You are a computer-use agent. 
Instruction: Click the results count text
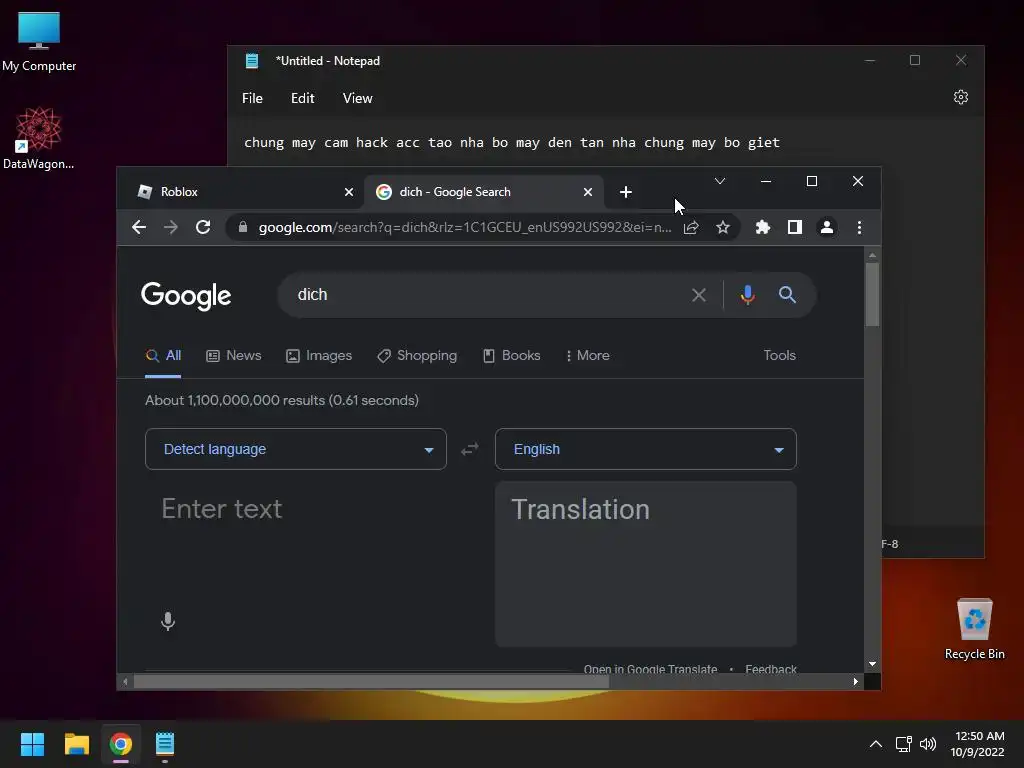point(281,400)
